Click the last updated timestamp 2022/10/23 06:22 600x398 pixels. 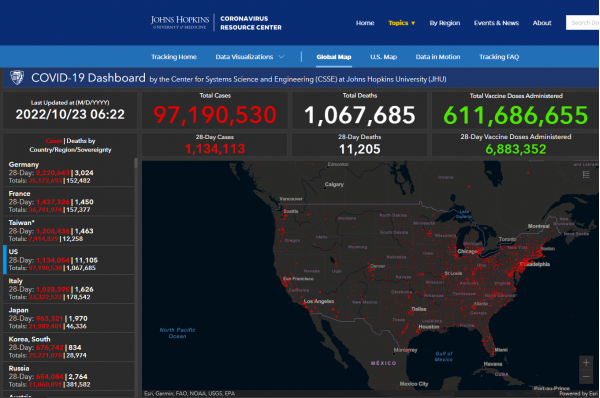[x=70, y=114]
